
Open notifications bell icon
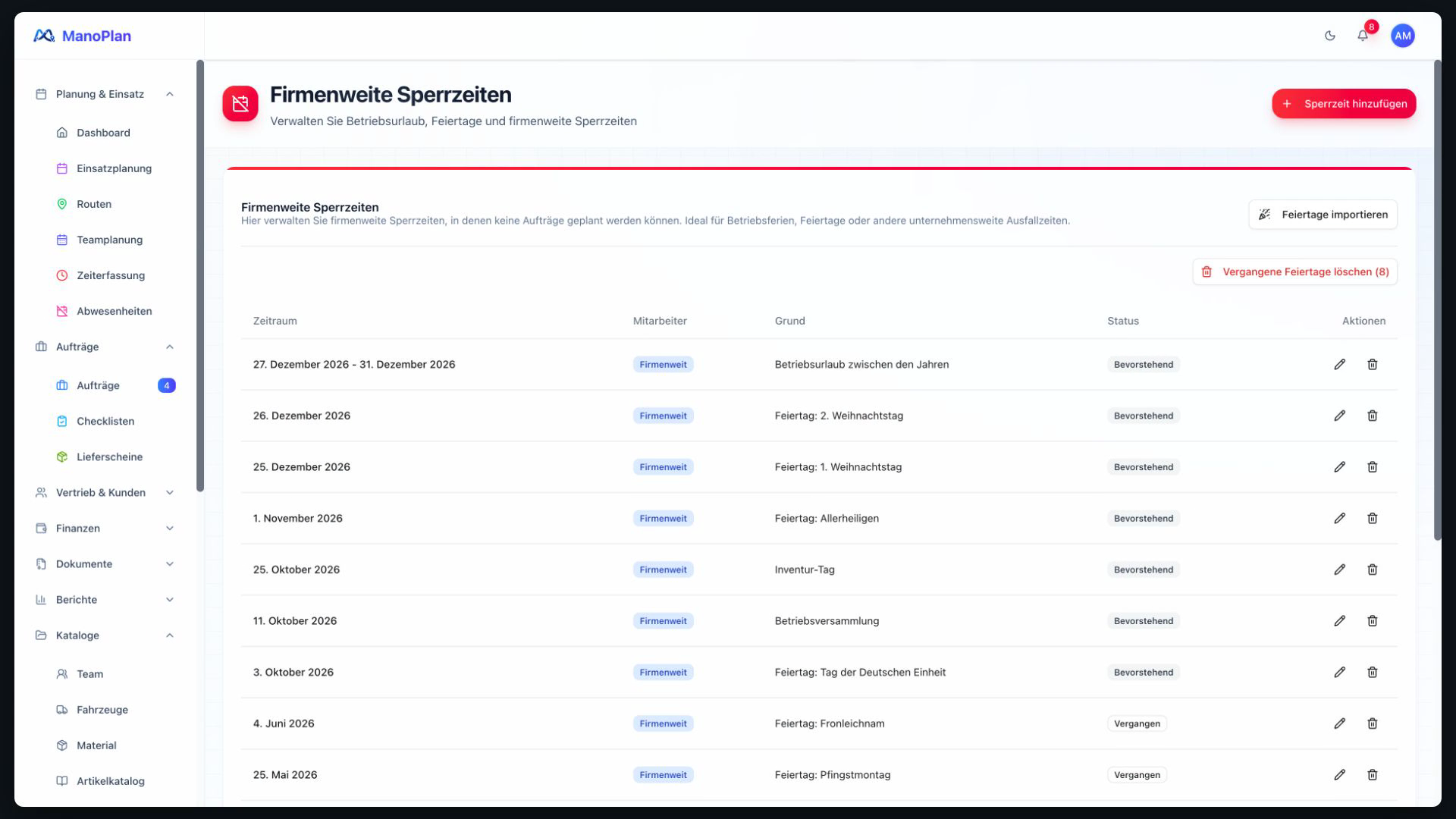1363,36
